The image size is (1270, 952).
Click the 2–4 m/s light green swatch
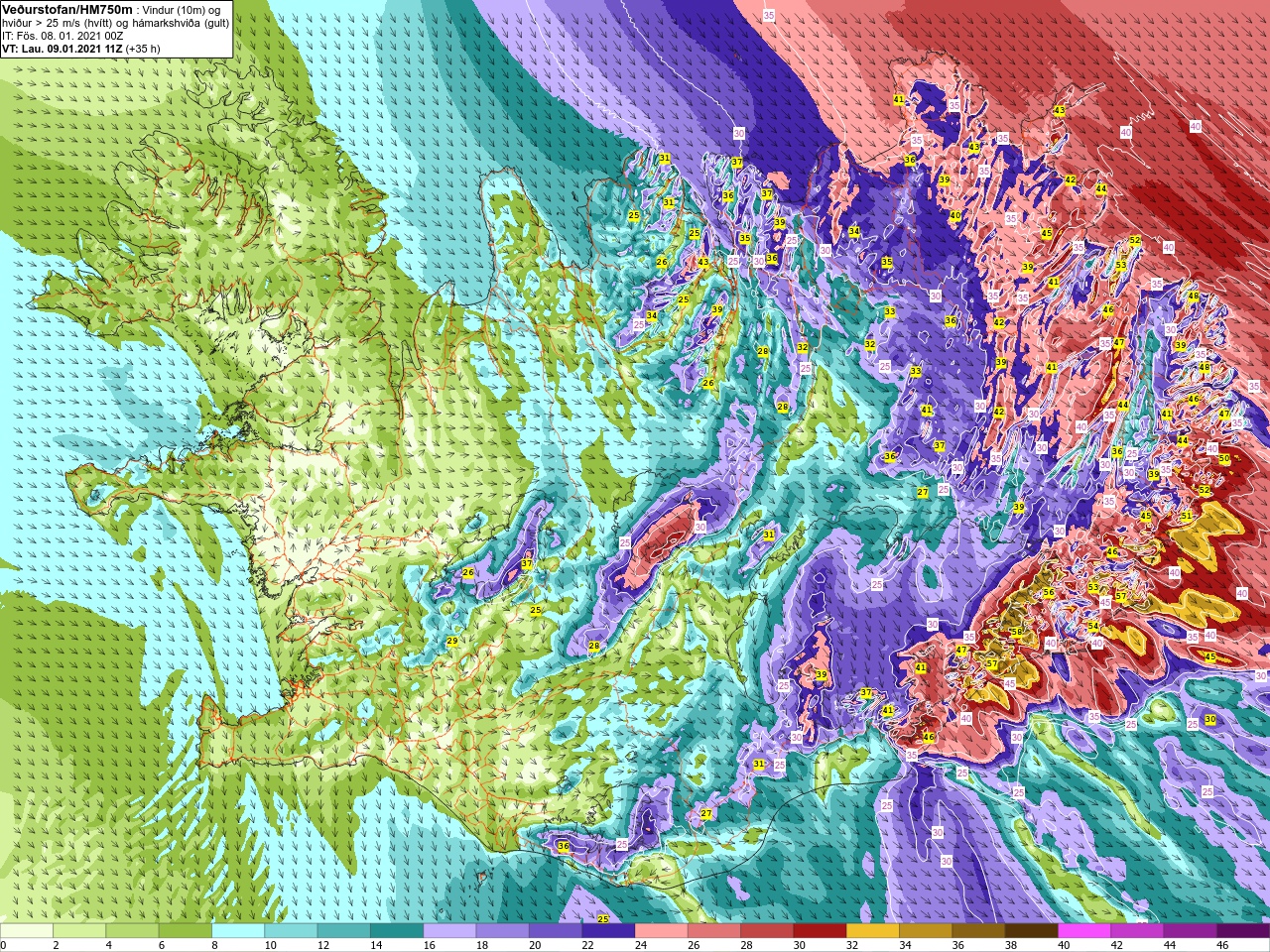tap(79, 930)
